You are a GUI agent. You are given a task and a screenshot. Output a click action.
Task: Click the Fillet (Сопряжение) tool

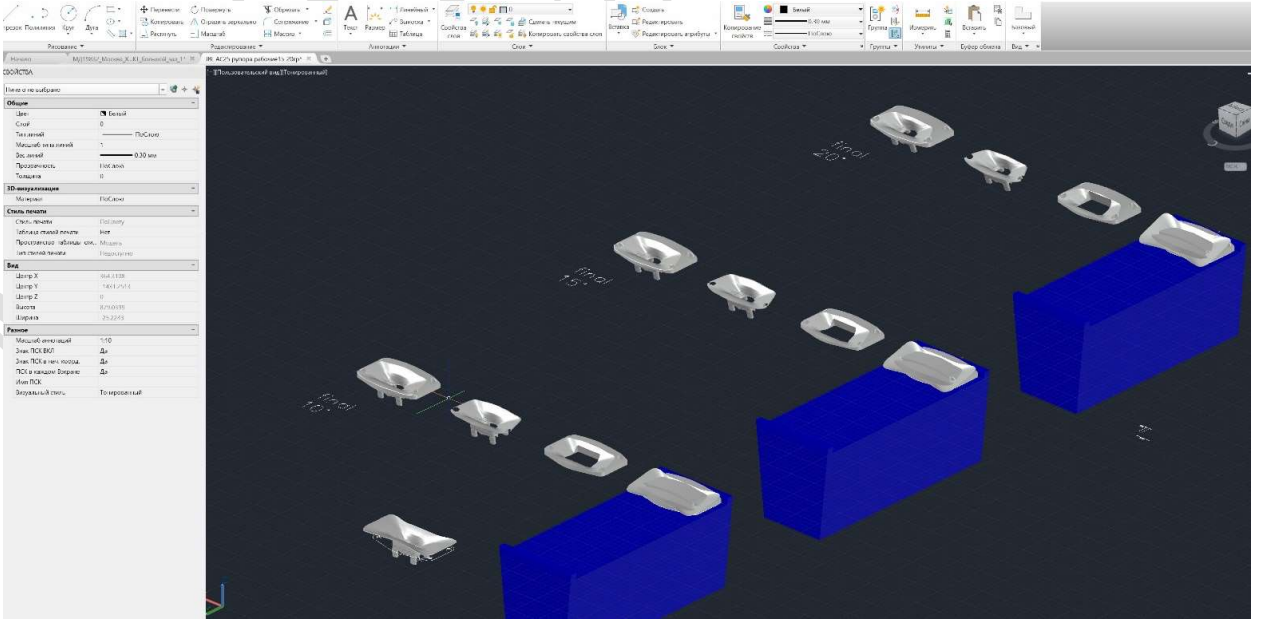click(x=288, y=21)
